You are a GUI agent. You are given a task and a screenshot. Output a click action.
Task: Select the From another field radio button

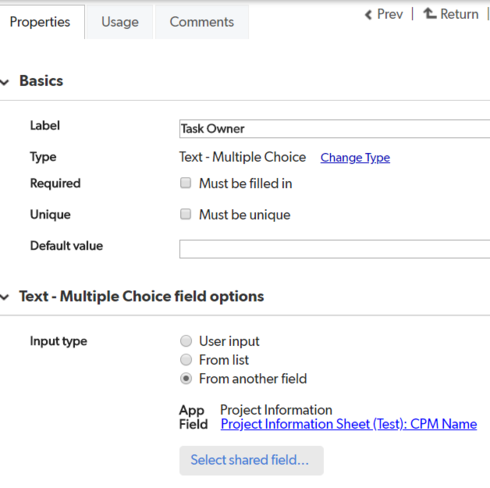(x=186, y=379)
